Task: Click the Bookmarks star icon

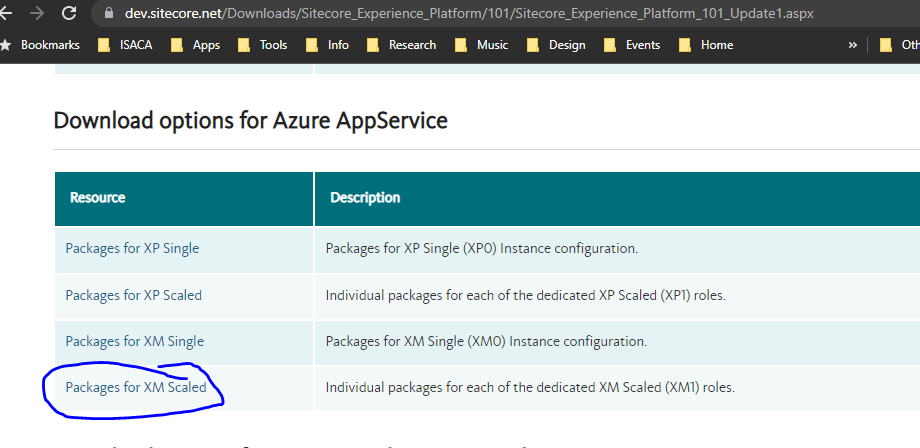Action: (x=5, y=45)
